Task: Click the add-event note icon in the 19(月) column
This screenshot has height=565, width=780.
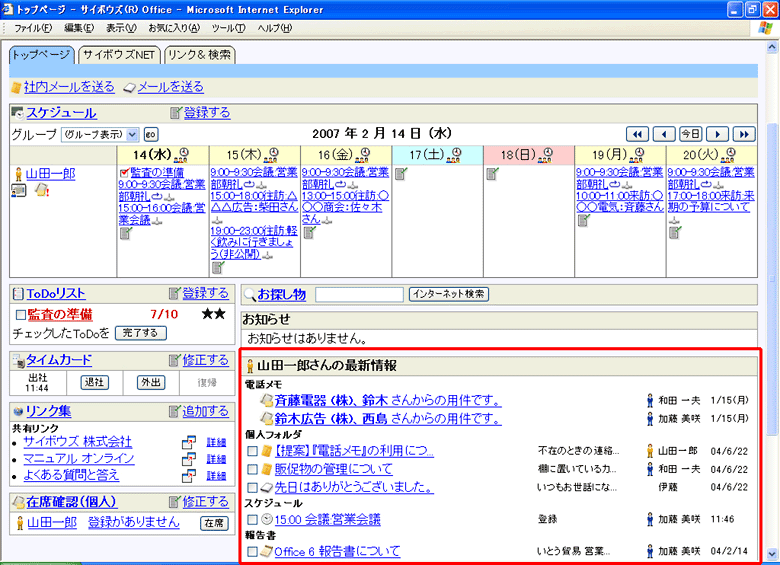Action: coord(584,220)
